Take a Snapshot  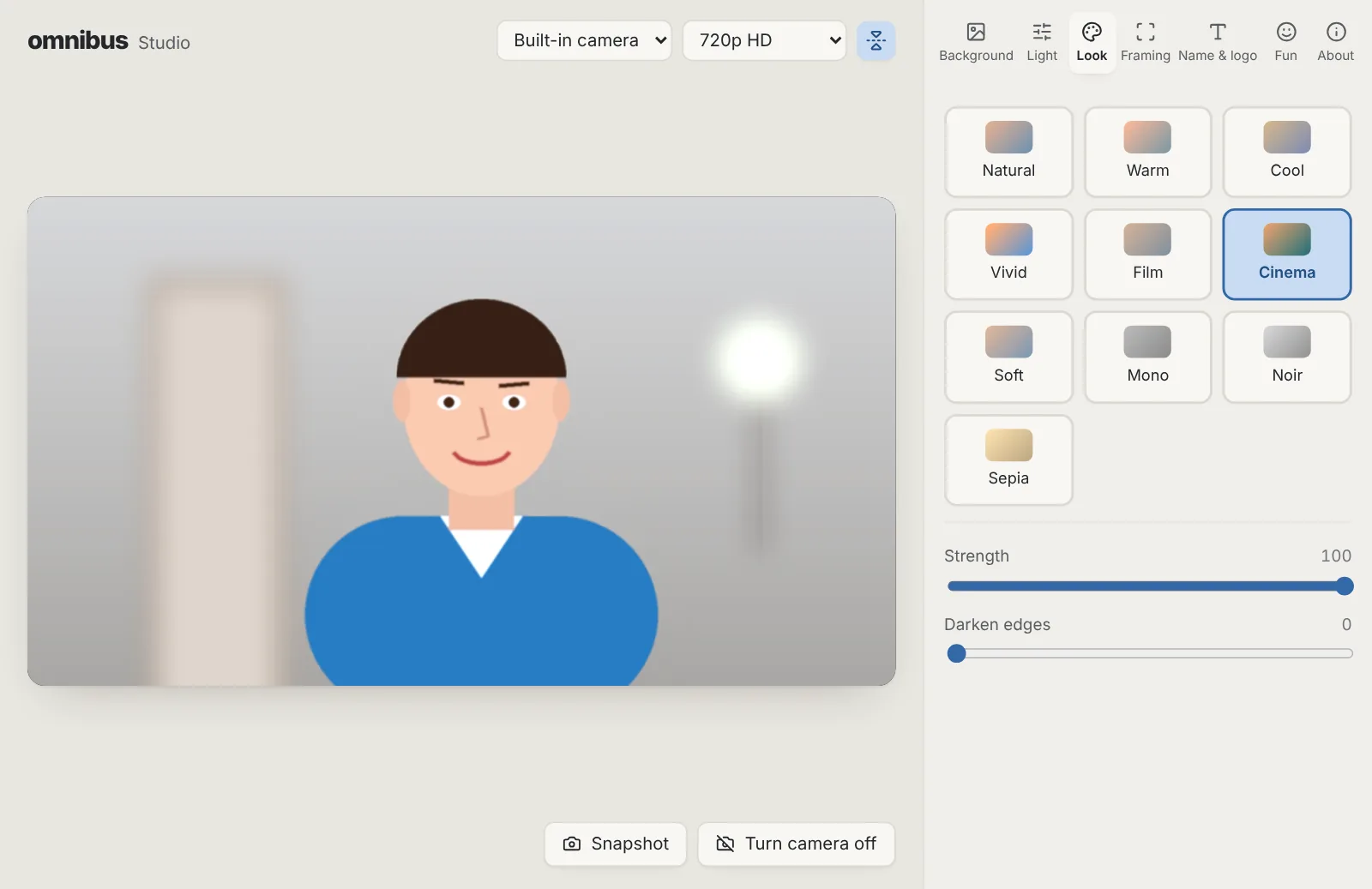616,844
